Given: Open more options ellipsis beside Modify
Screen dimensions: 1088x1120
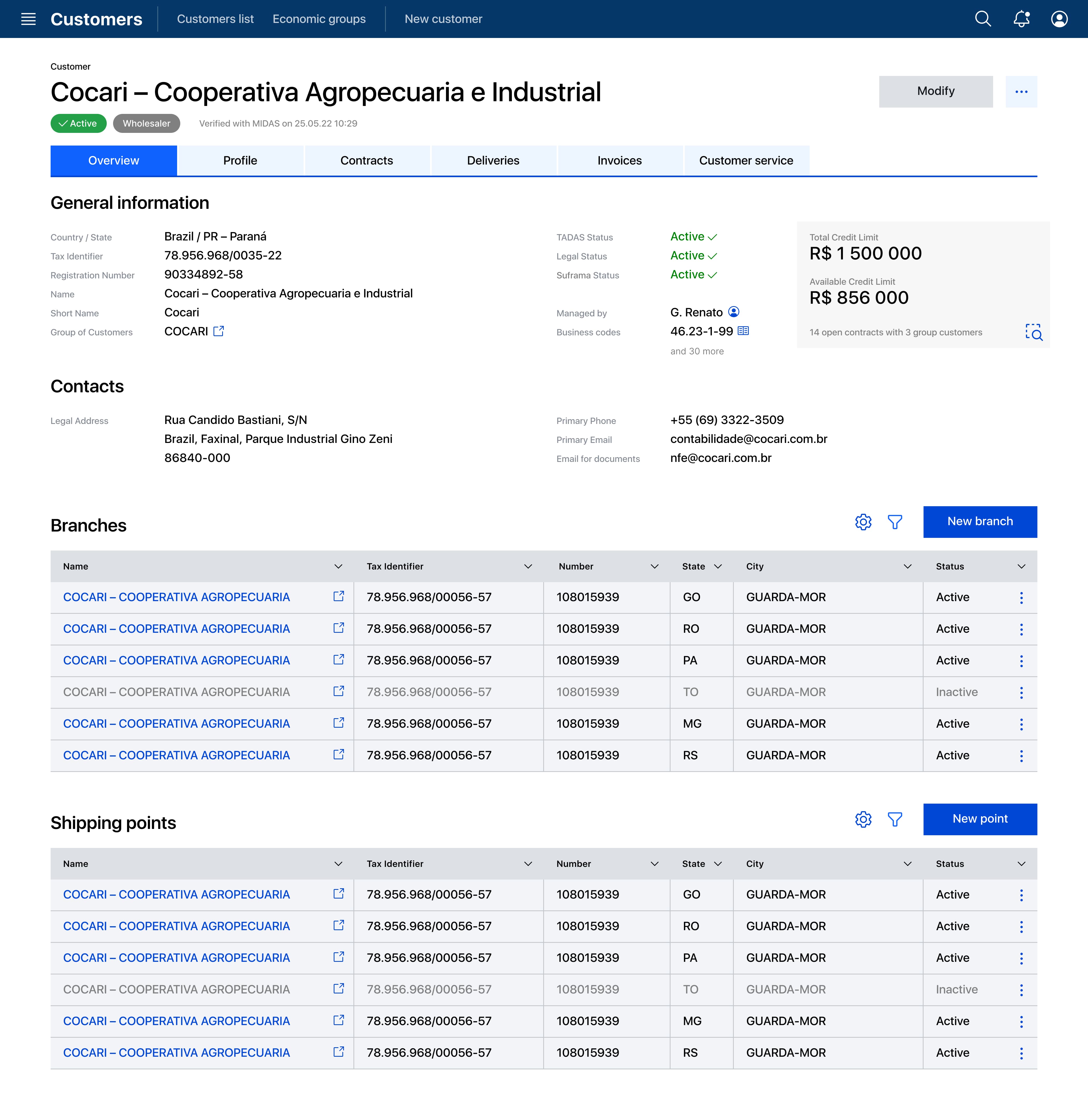Looking at the screenshot, I should tap(1021, 91).
